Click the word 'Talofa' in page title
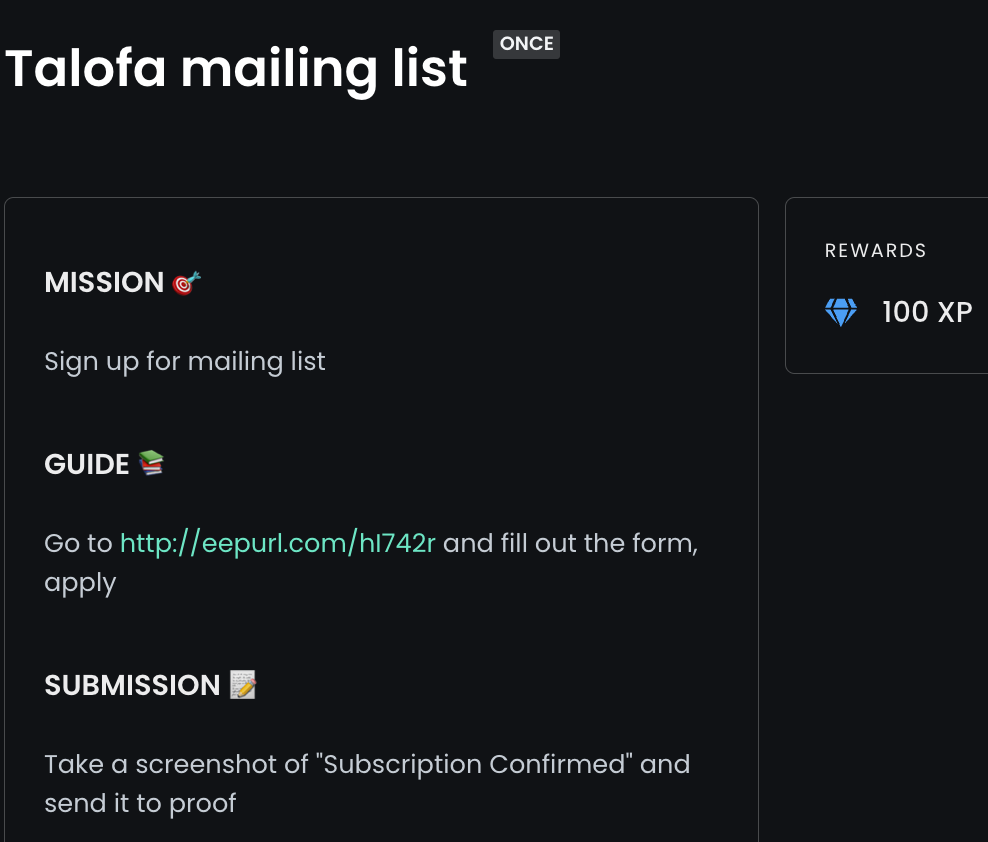 pos(86,68)
